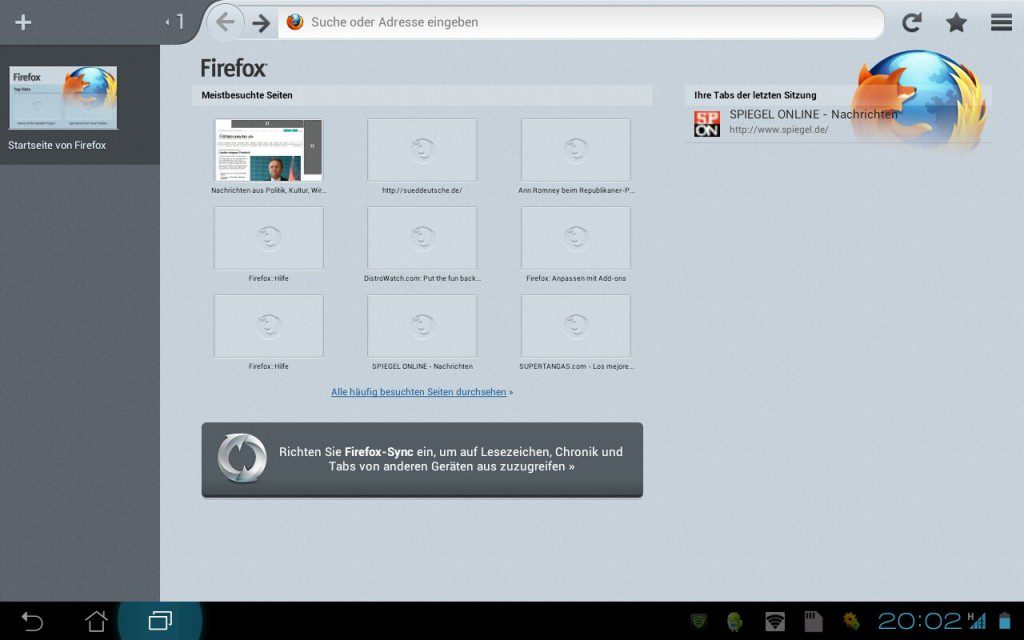Screen dimensions: 1024x640
Task: Tap the Android robot notification icon
Action: tap(735, 621)
